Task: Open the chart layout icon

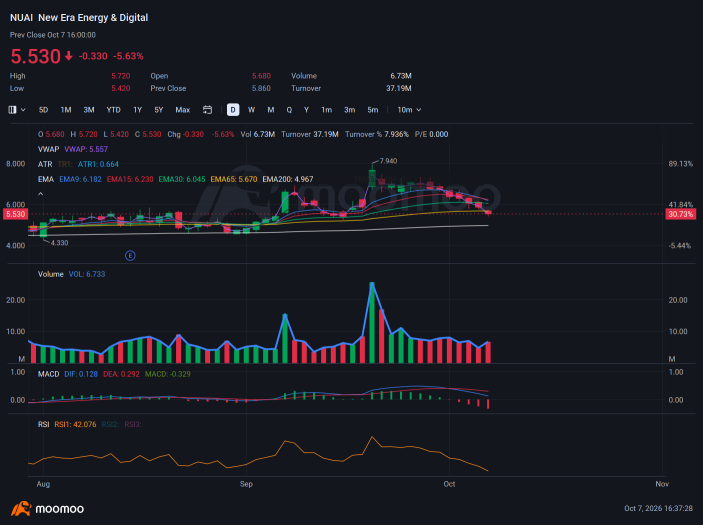Action: [12, 110]
